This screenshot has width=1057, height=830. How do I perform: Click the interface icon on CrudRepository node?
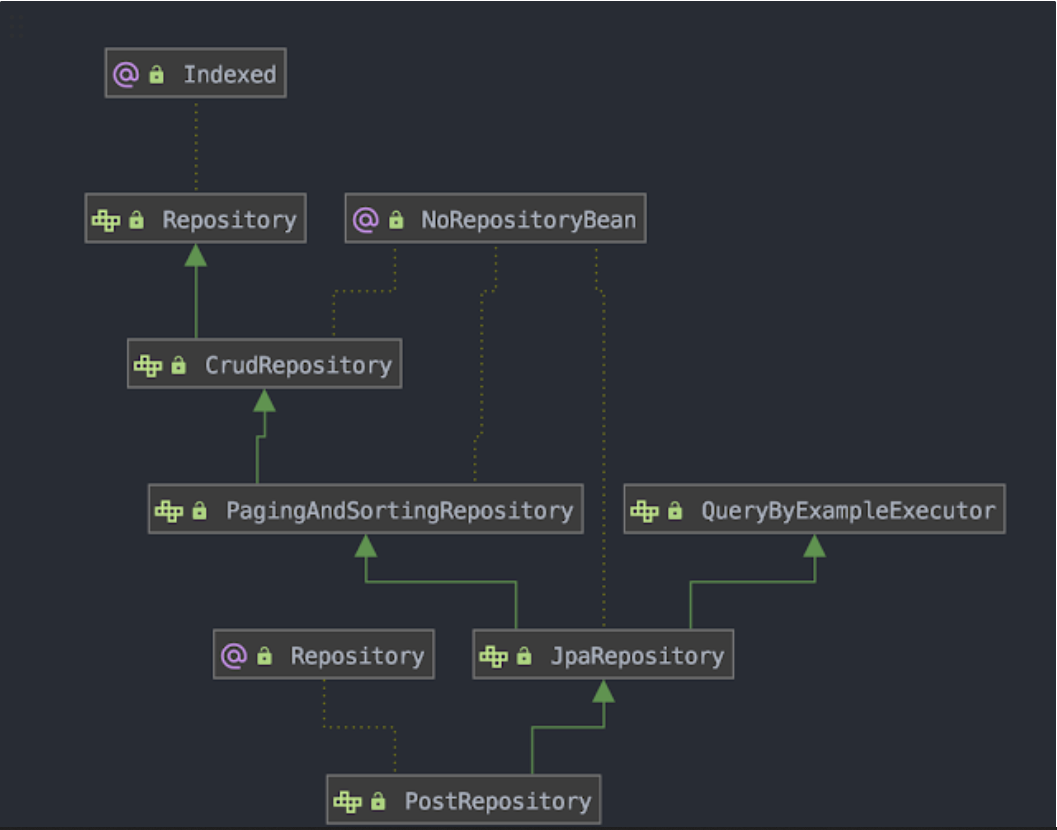pyautogui.click(x=148, y=365)
